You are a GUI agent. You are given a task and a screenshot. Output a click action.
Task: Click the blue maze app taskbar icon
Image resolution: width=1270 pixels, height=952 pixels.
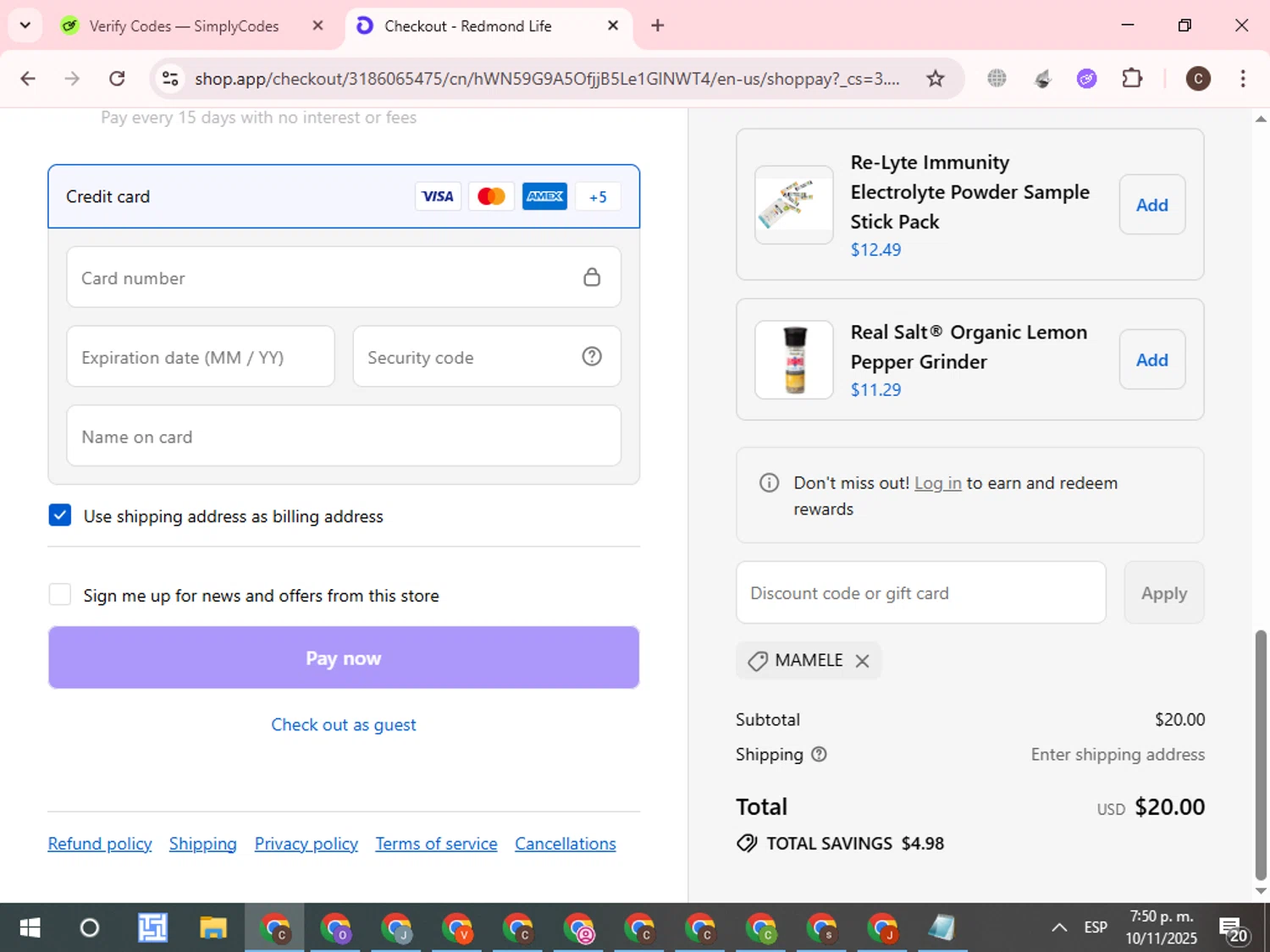pos(153,927)
